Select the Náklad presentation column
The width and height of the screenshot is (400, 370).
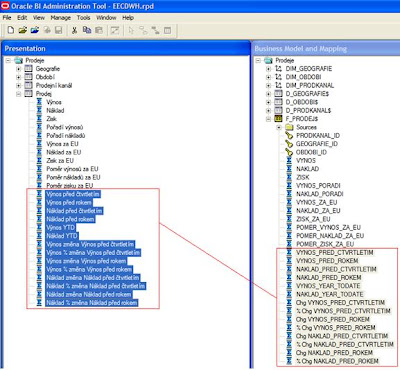click(x=55, y=110)
